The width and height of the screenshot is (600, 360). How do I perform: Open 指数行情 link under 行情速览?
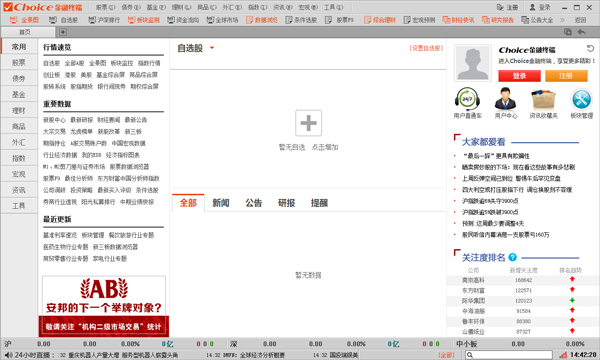click(x=149, y=63)
